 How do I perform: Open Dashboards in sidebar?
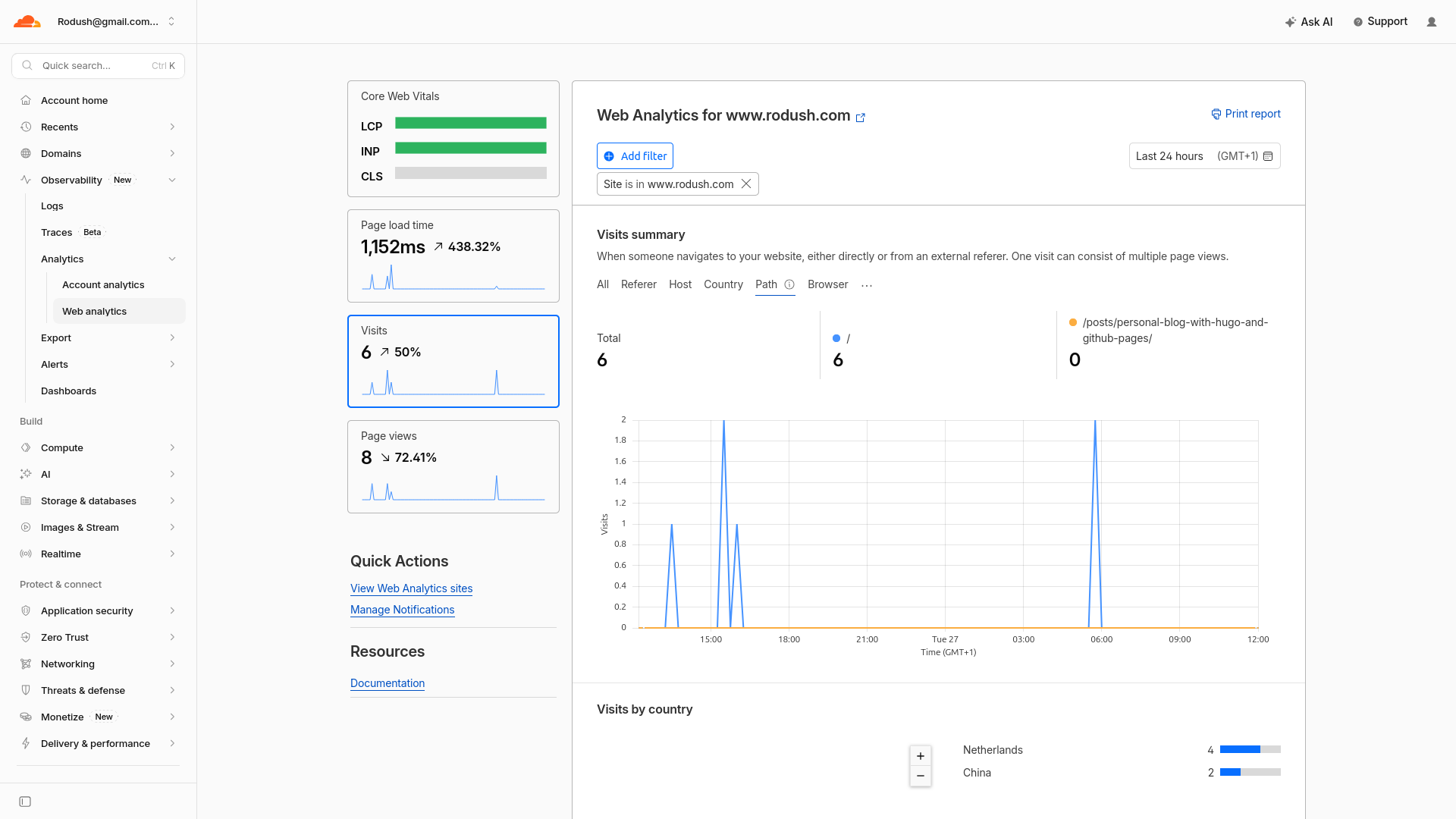pos(68,391)
